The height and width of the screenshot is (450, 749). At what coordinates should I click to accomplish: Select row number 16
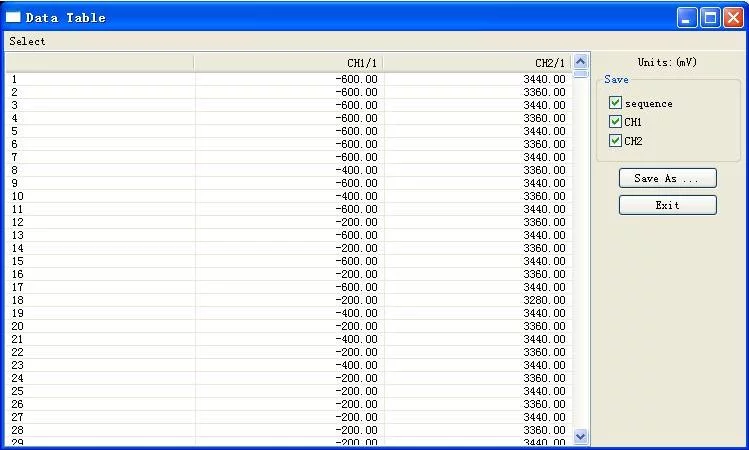click(x=18, y=274)
